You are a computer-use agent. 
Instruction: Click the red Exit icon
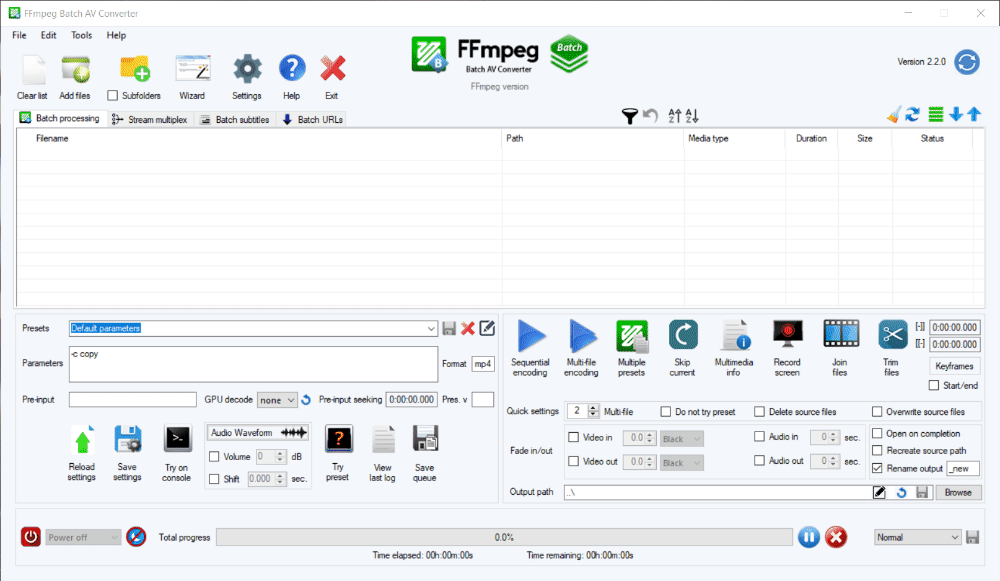point(332,69)
